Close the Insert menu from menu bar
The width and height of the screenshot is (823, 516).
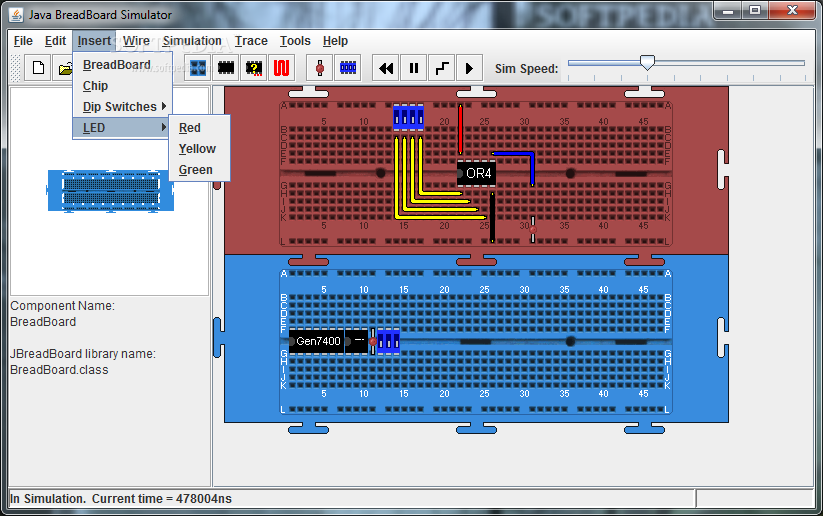(x=94, y=41)
